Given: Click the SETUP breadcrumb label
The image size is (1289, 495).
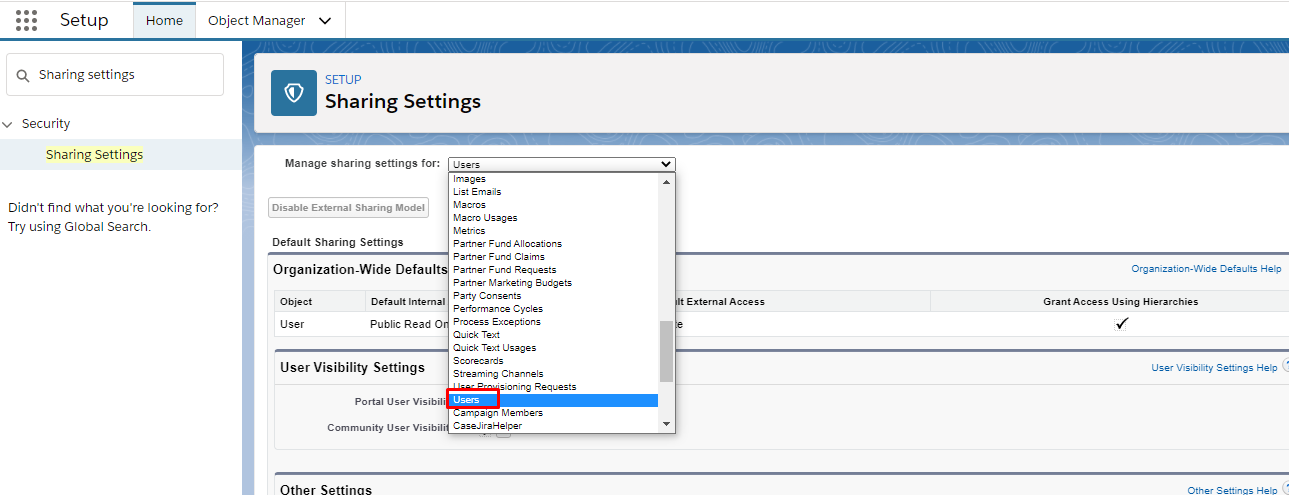Looking at the screenshot, I should (343, 80).
